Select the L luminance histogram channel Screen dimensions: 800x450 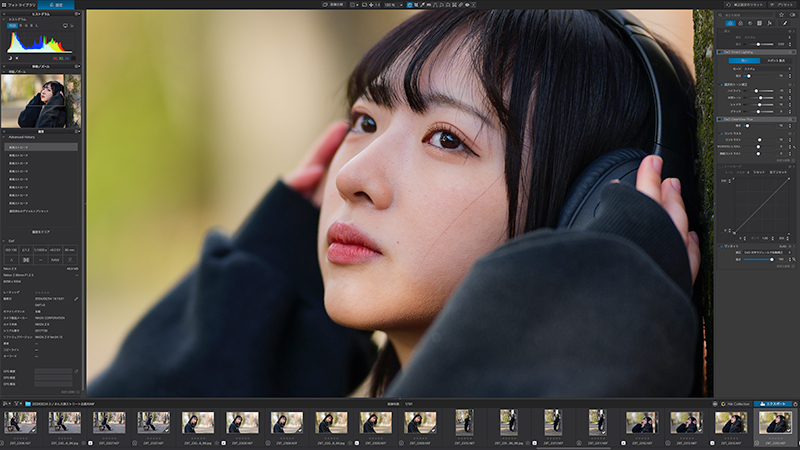point(36,26)
